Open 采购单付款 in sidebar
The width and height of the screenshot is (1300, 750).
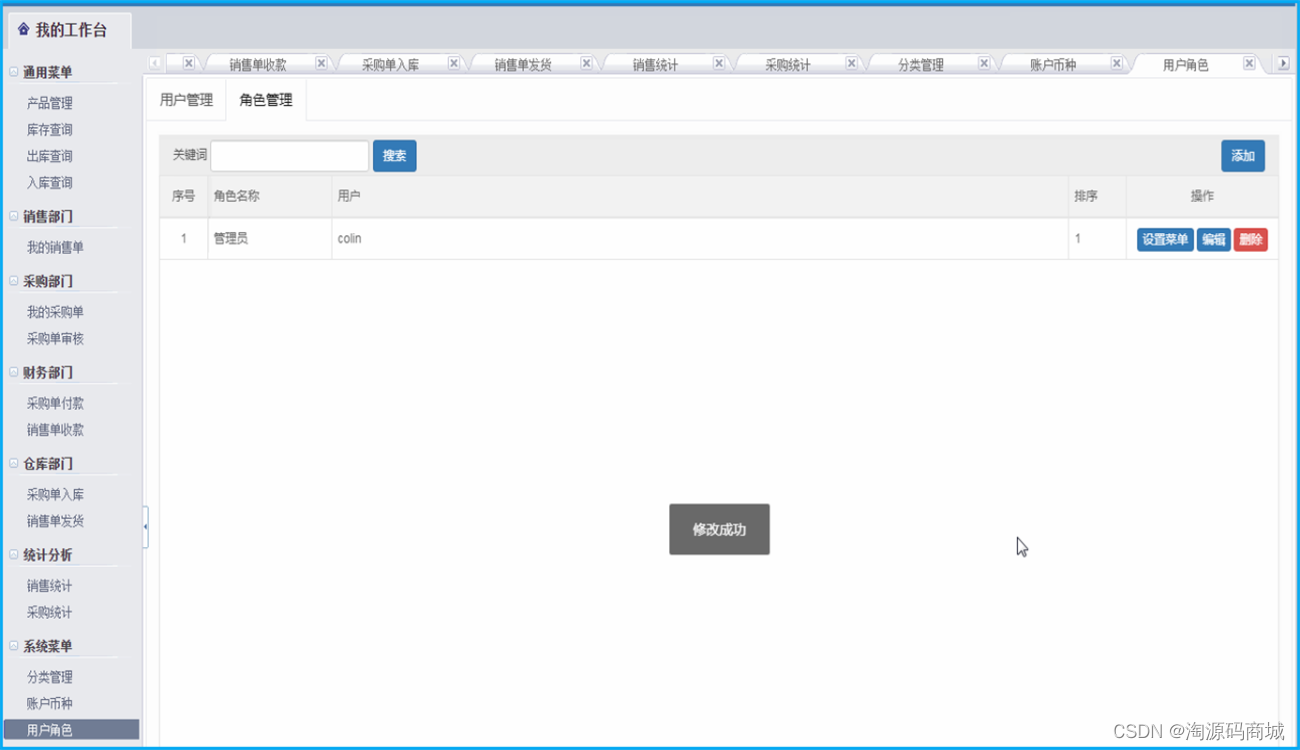[55, 403]
